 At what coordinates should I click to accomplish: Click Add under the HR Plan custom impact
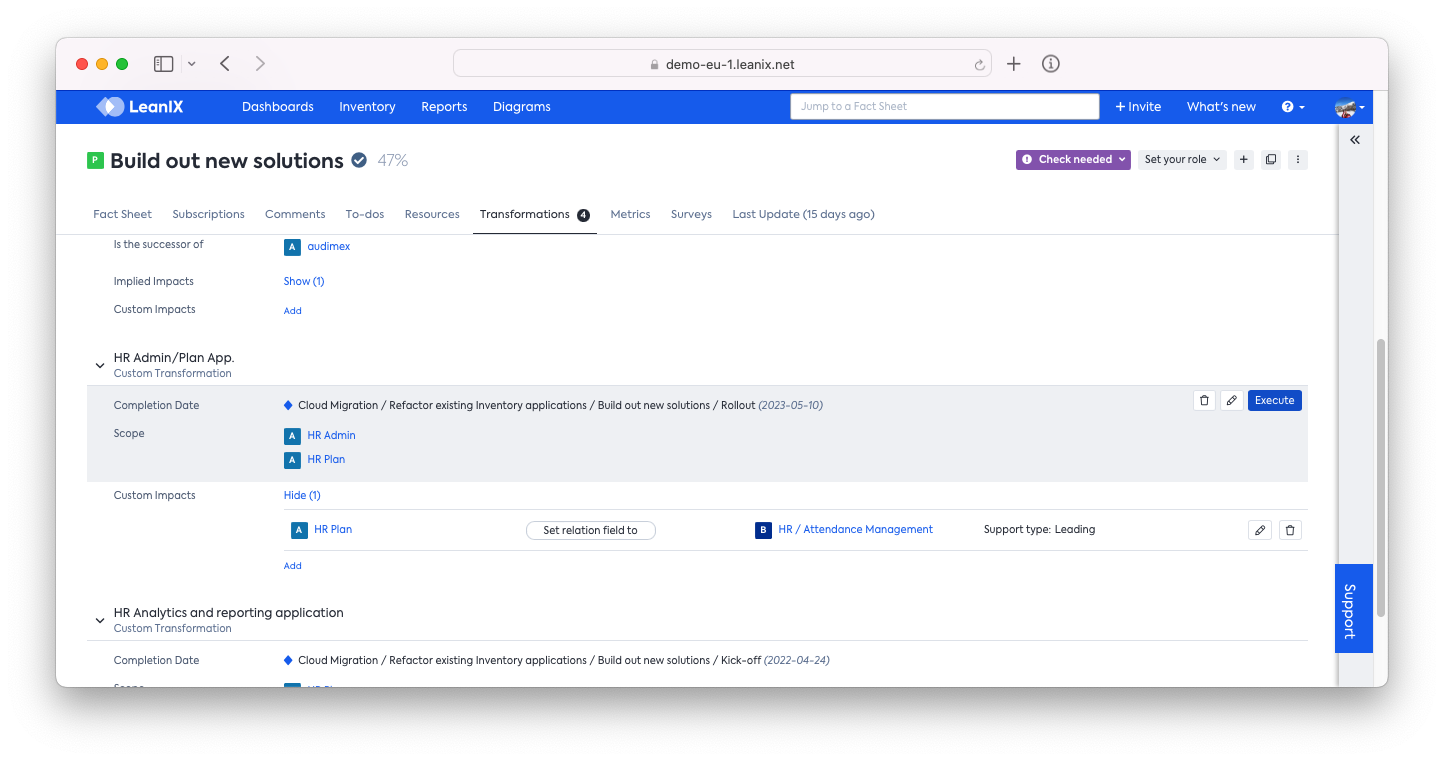click(292, 566)
